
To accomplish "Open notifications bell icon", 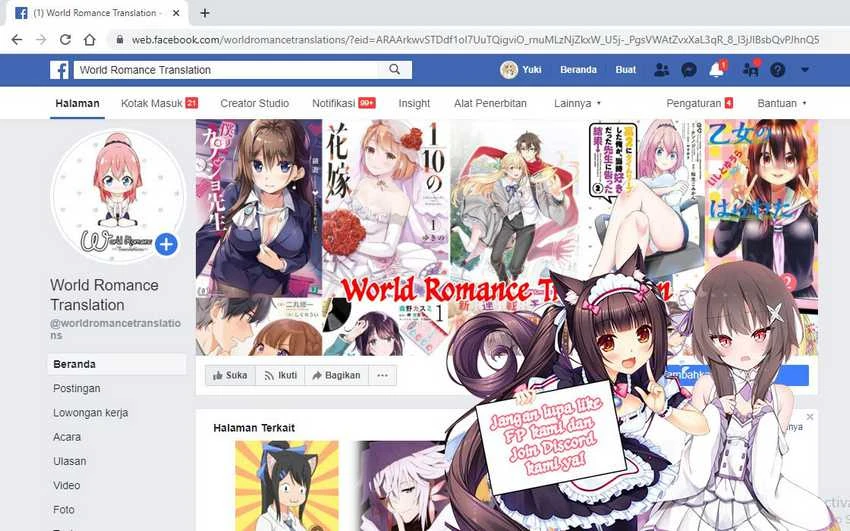I will click(717, 69).
